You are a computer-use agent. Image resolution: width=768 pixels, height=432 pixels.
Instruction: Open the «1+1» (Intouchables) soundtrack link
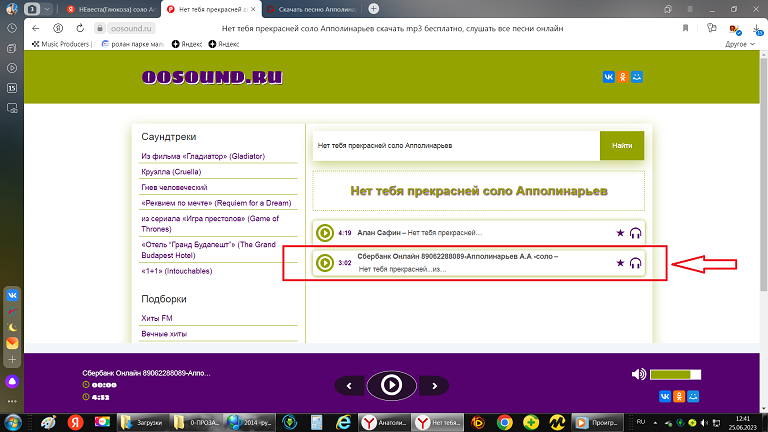pos(176,271)
